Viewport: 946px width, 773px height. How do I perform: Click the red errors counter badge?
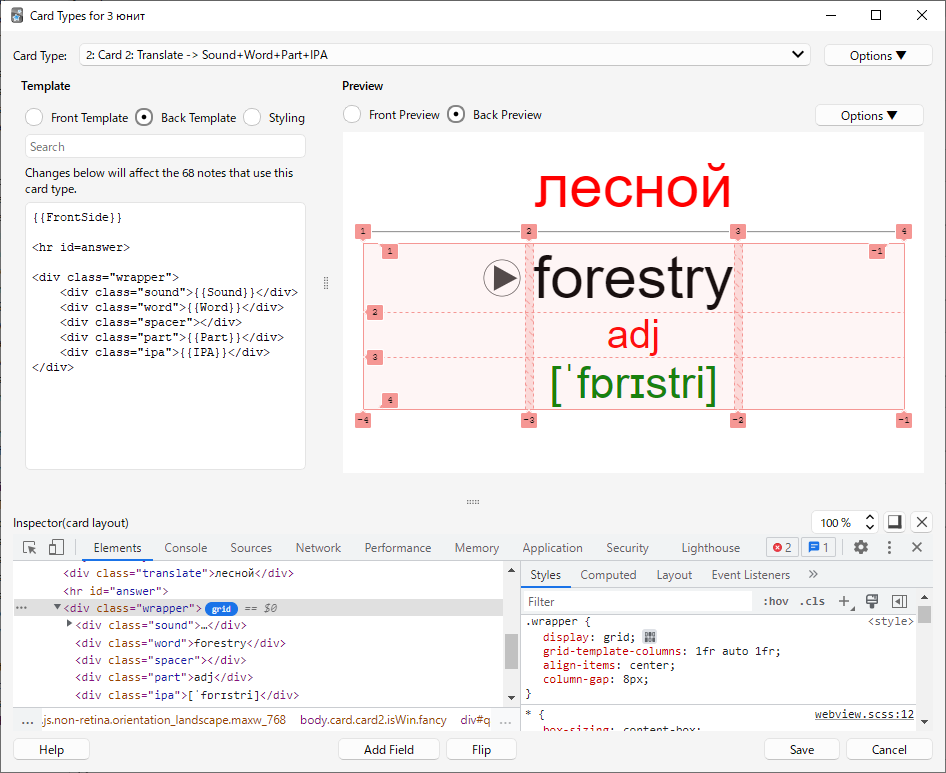point(781,547)
